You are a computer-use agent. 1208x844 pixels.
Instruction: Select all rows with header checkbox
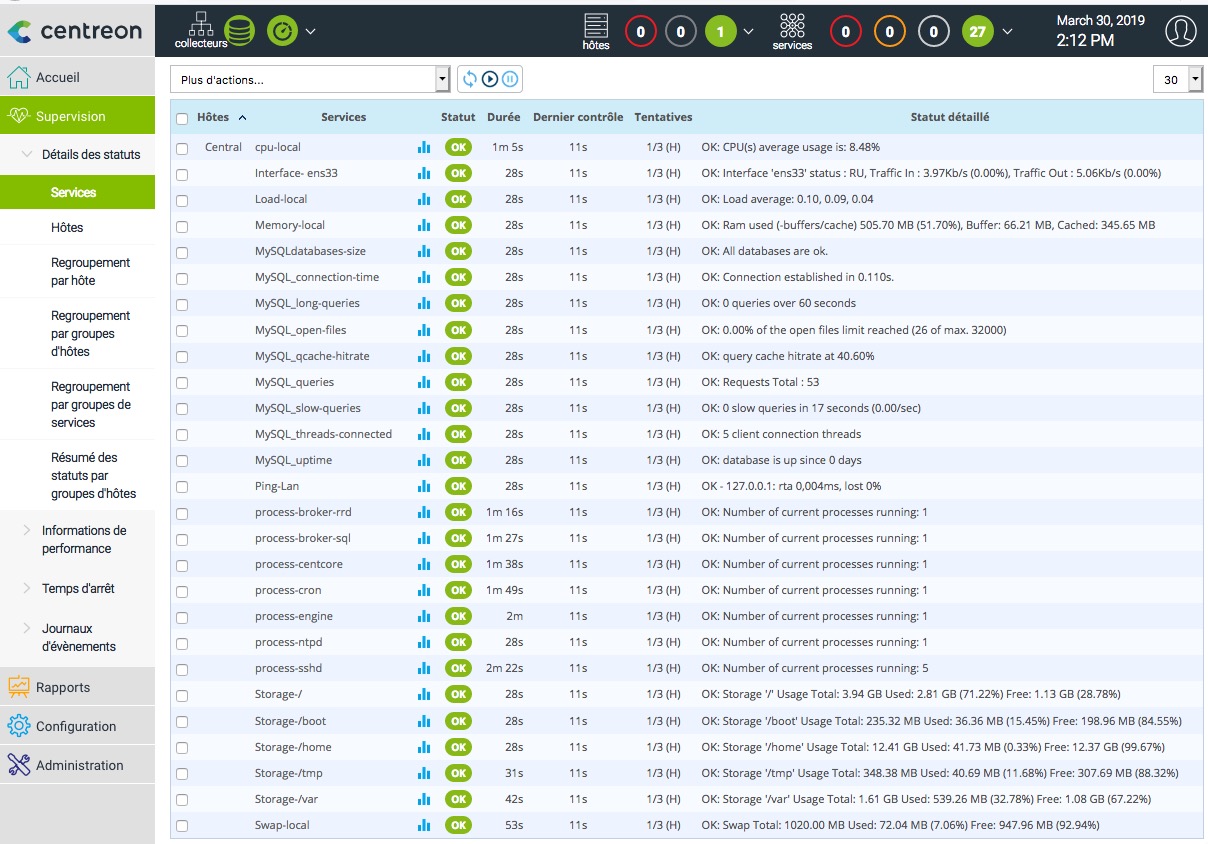(x=182, y=118)
